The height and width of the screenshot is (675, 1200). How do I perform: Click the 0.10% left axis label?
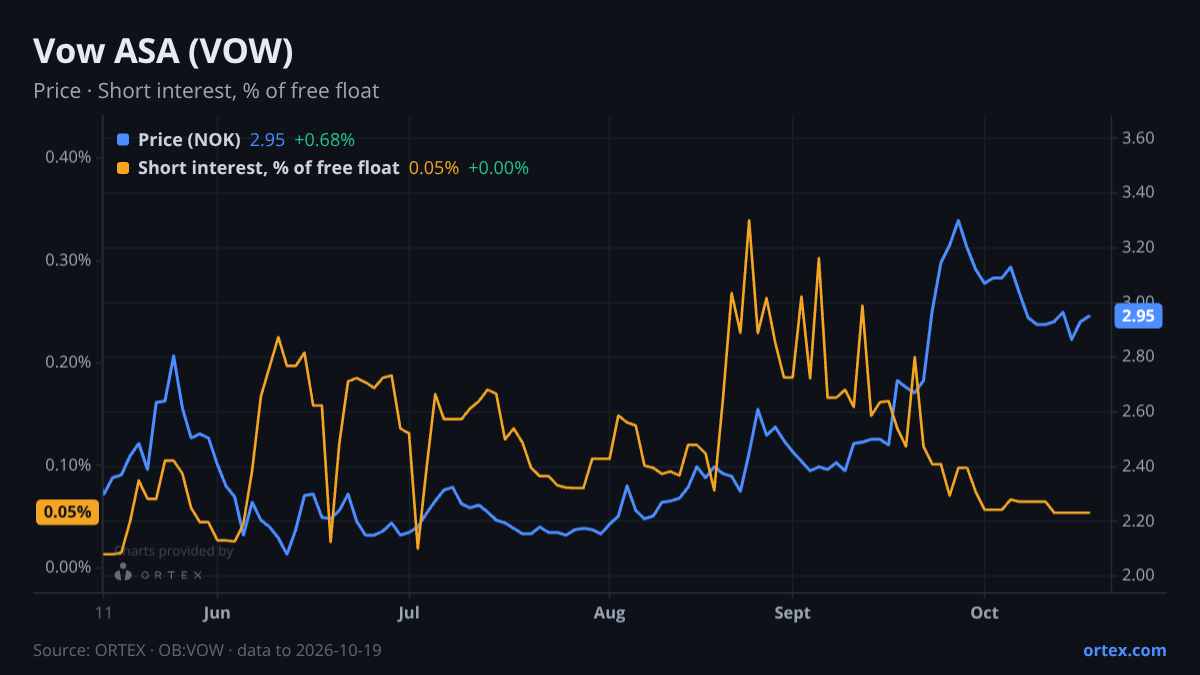point(69,465)
